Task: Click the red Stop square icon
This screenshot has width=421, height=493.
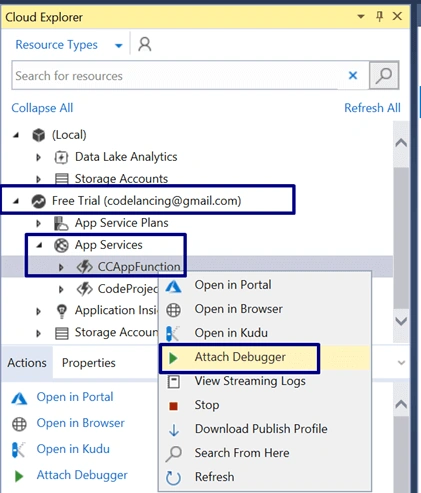Action: tap(173, 406)
